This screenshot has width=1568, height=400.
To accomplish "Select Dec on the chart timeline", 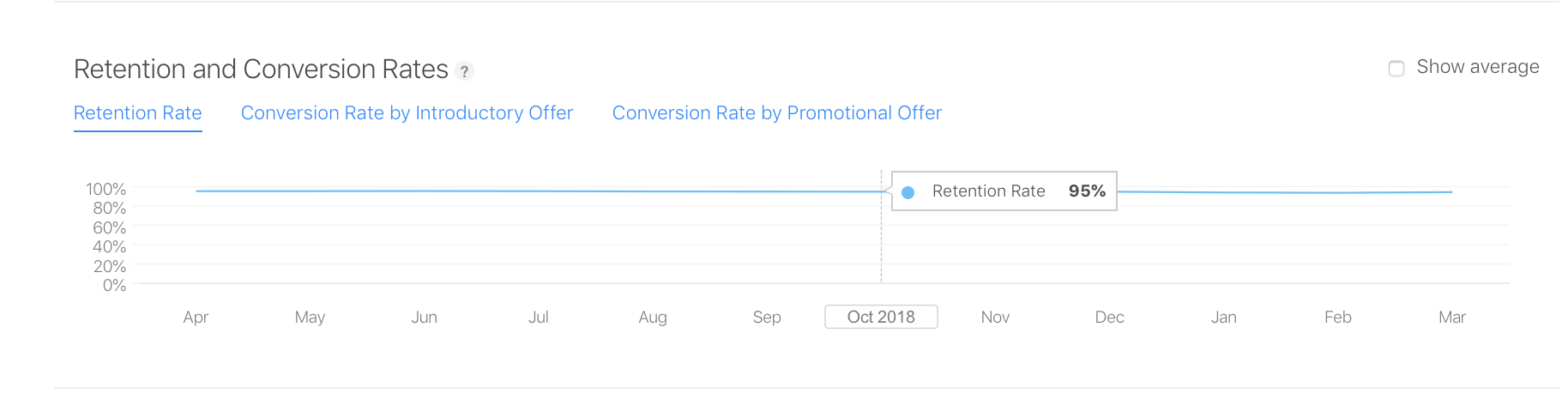I will point(1109,318).
